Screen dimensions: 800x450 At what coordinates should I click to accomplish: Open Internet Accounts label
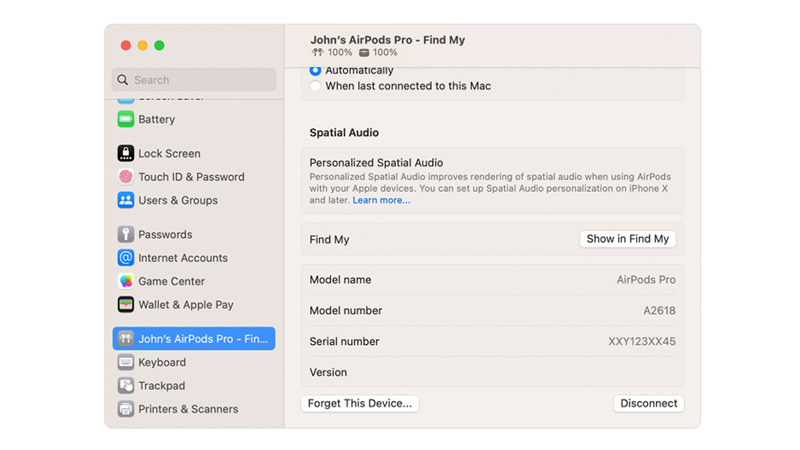[x=183, y=258]
